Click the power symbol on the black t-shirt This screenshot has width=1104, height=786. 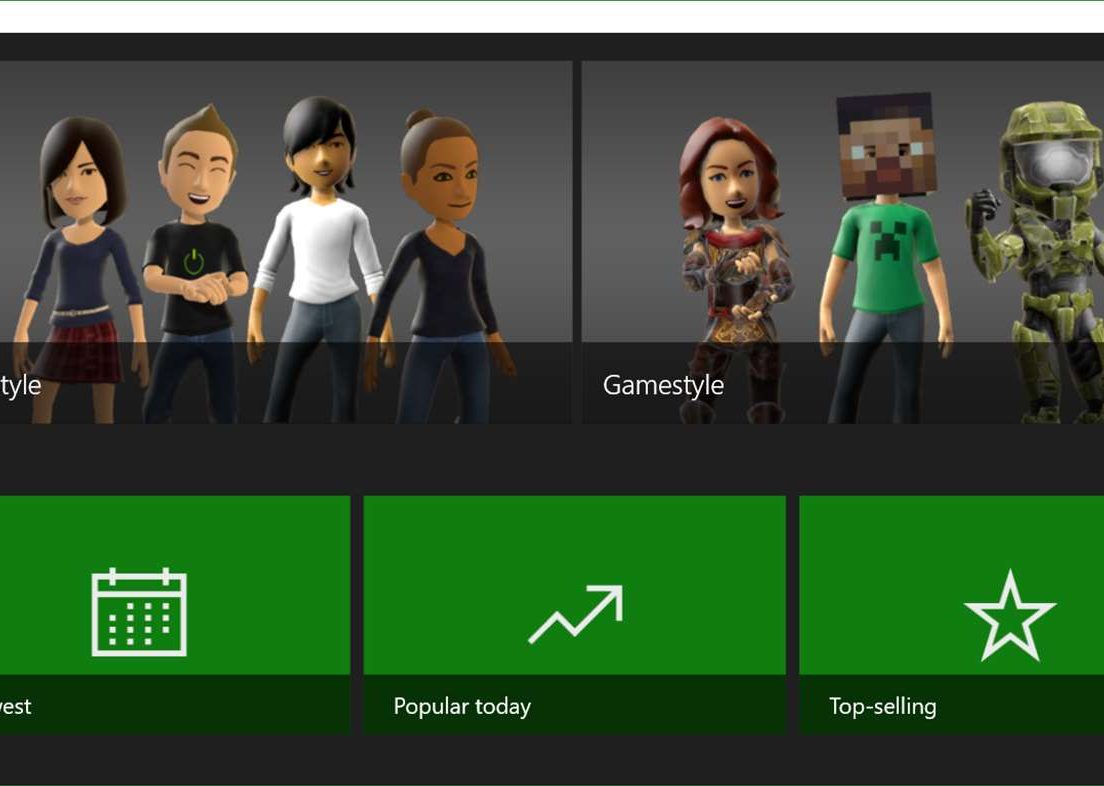point(194,263)
